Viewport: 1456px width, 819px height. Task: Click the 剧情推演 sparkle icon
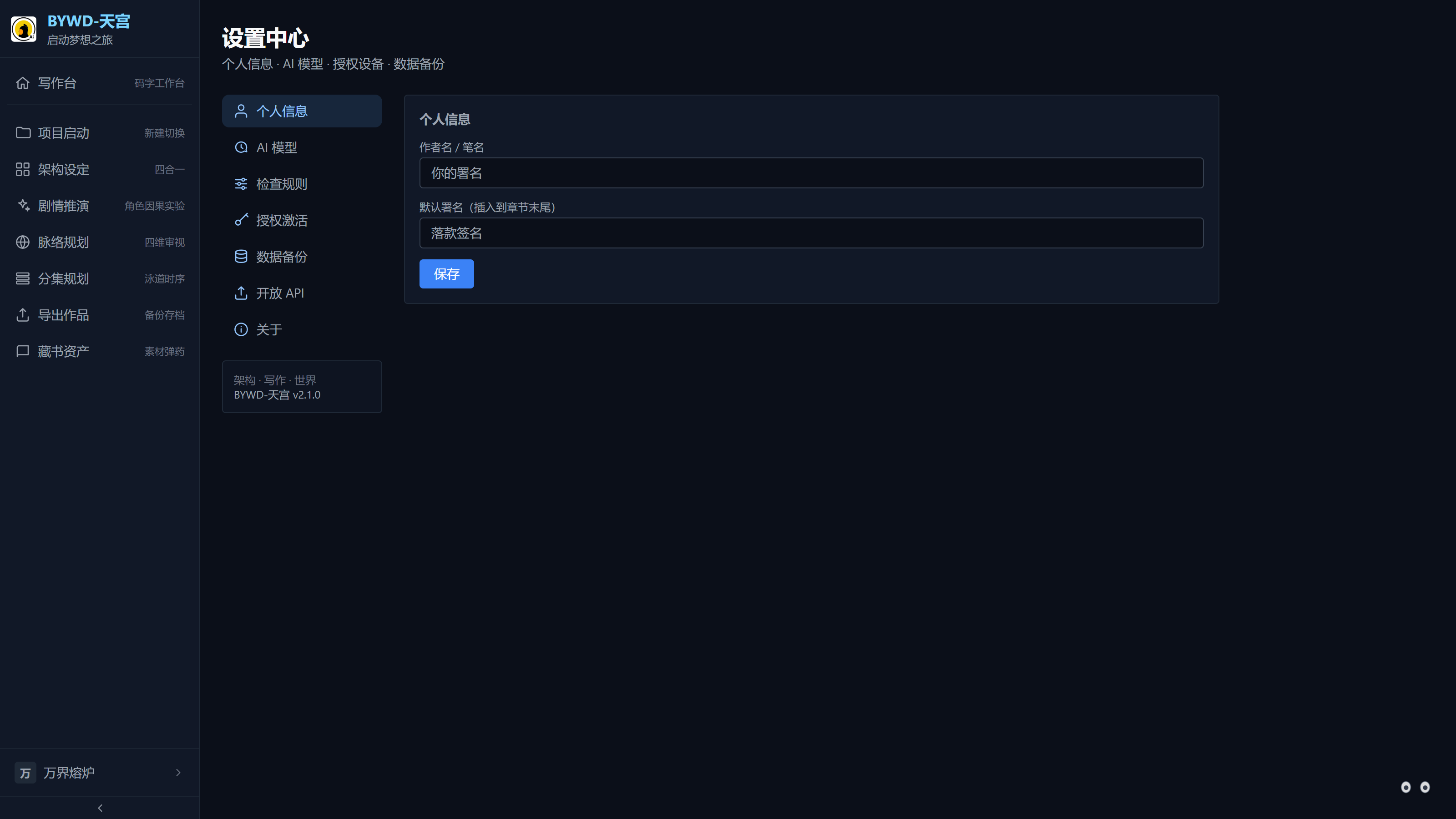tap(23, 206)
